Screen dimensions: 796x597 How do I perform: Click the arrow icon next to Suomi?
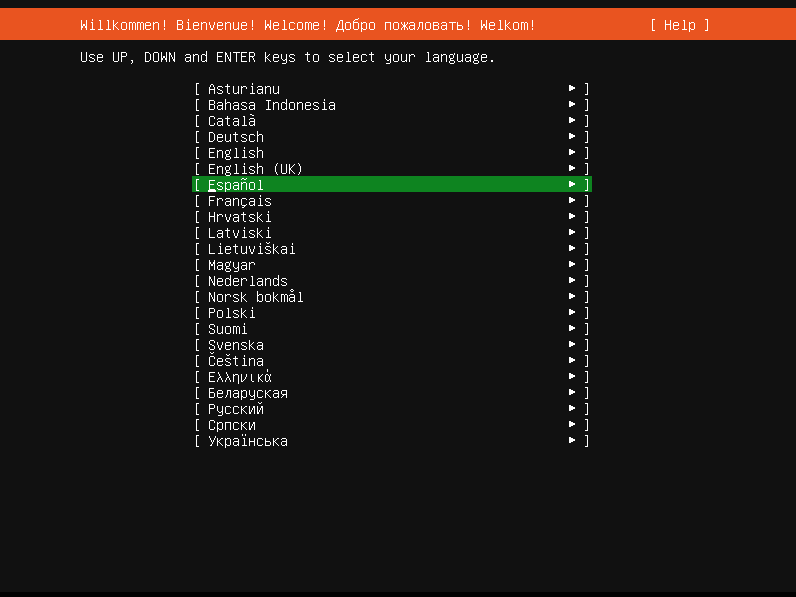(572, 329)
